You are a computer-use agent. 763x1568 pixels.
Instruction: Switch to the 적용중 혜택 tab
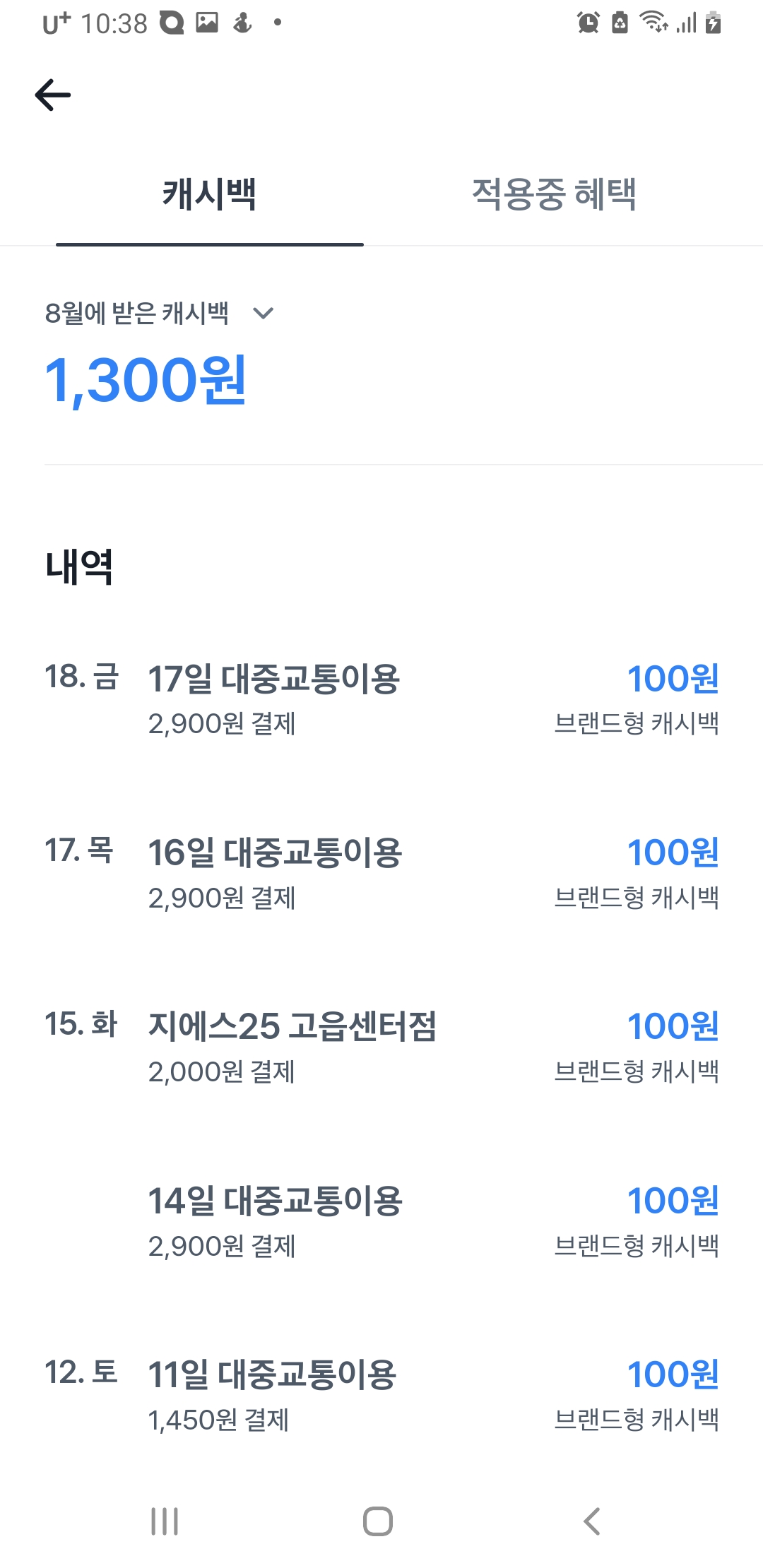(x=554, y=194)
